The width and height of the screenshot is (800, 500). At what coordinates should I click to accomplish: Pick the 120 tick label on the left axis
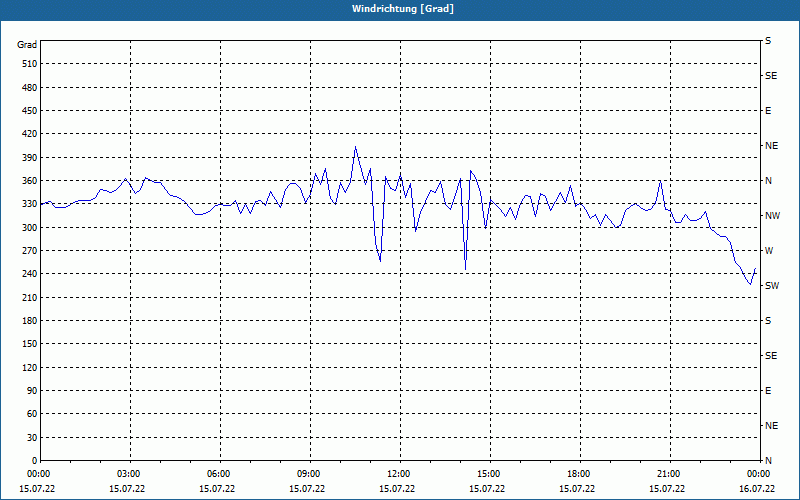[30, 367]
